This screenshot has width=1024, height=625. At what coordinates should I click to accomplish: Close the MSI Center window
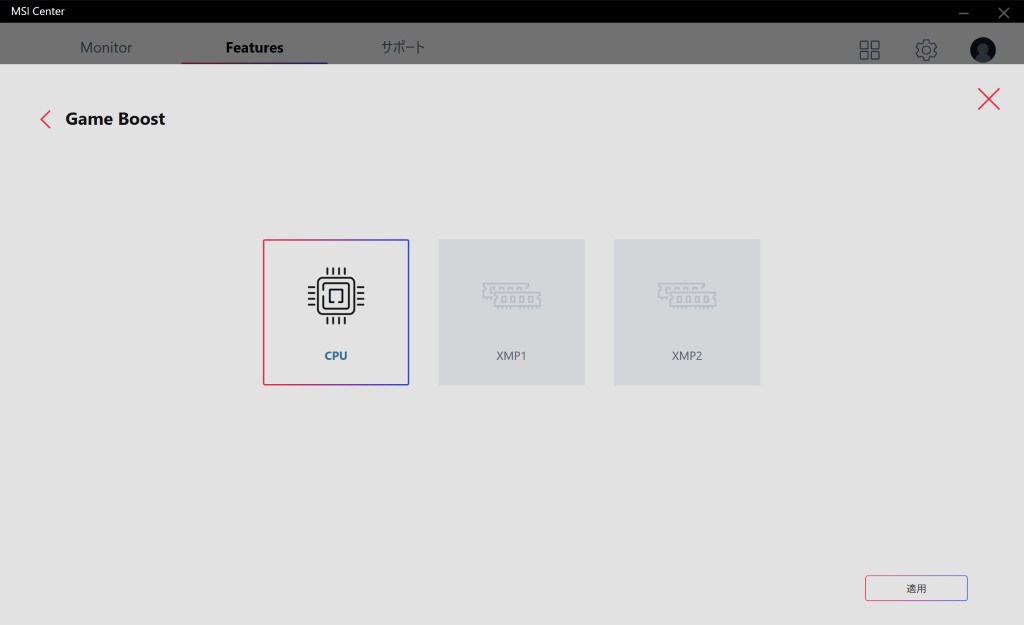[x=1004, y=12]
